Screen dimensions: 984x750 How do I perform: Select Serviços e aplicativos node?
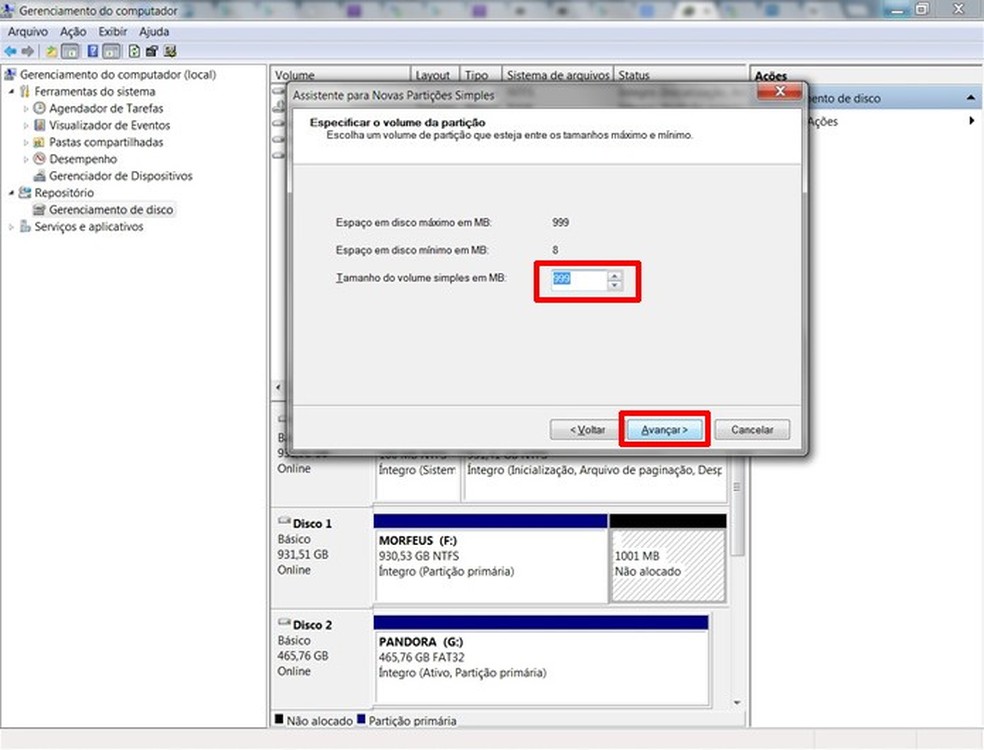pyautogui.click(x=88, y=227)
